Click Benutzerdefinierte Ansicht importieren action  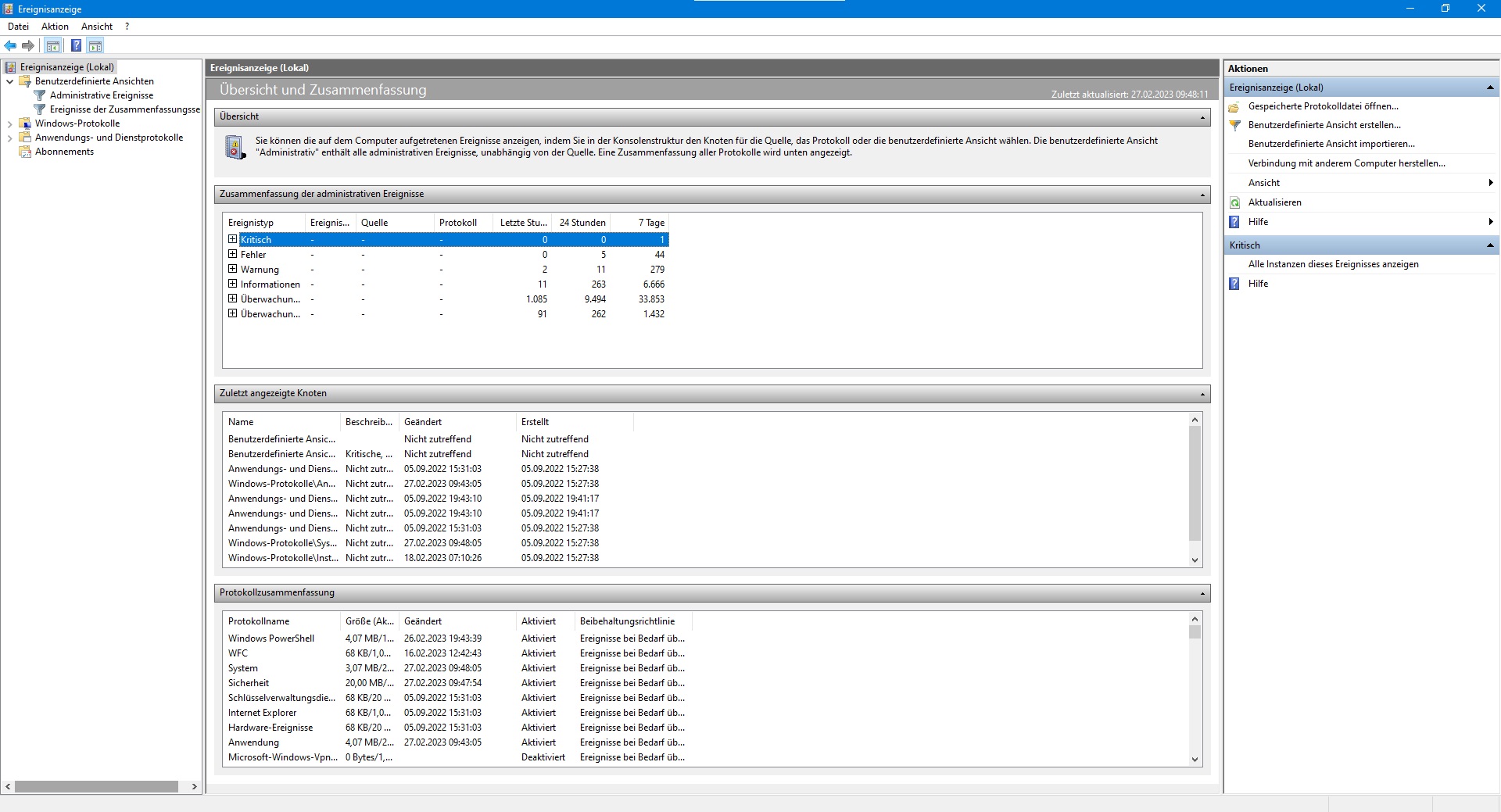(1331, 144)
